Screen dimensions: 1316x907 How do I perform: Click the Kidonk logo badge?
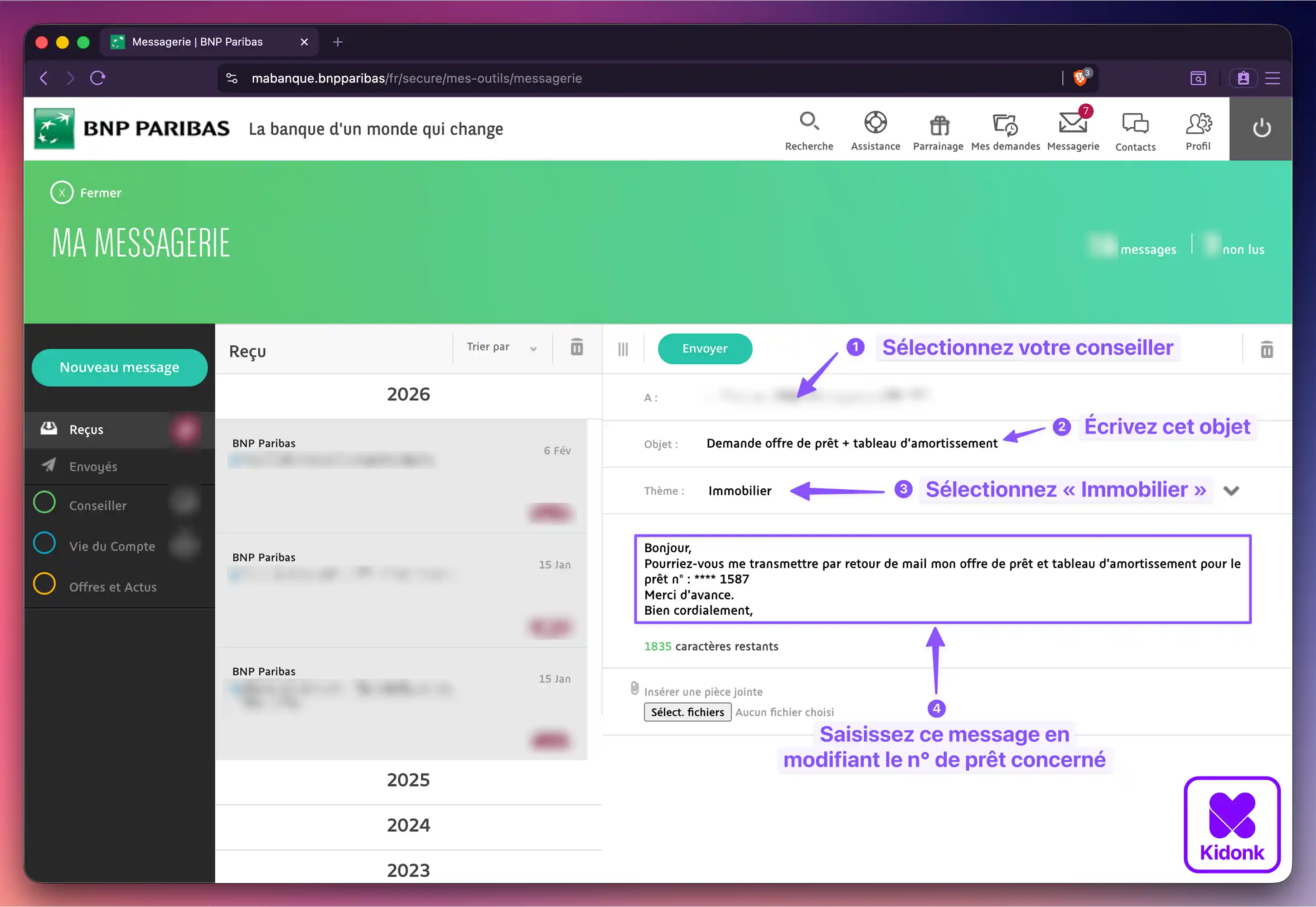click(x=1232, y=825)
